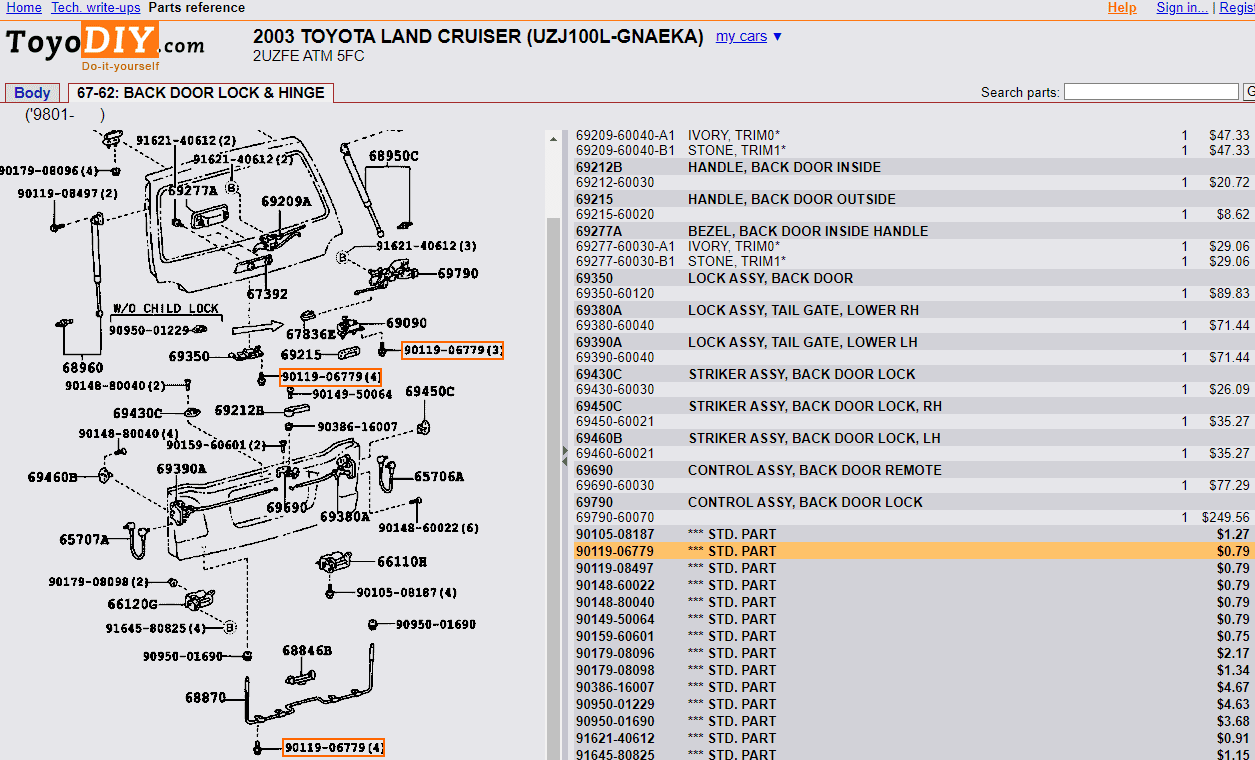Click diagram part number 66110H
The height and width of the screenshot is (760, 1255).
click(402, 561)
